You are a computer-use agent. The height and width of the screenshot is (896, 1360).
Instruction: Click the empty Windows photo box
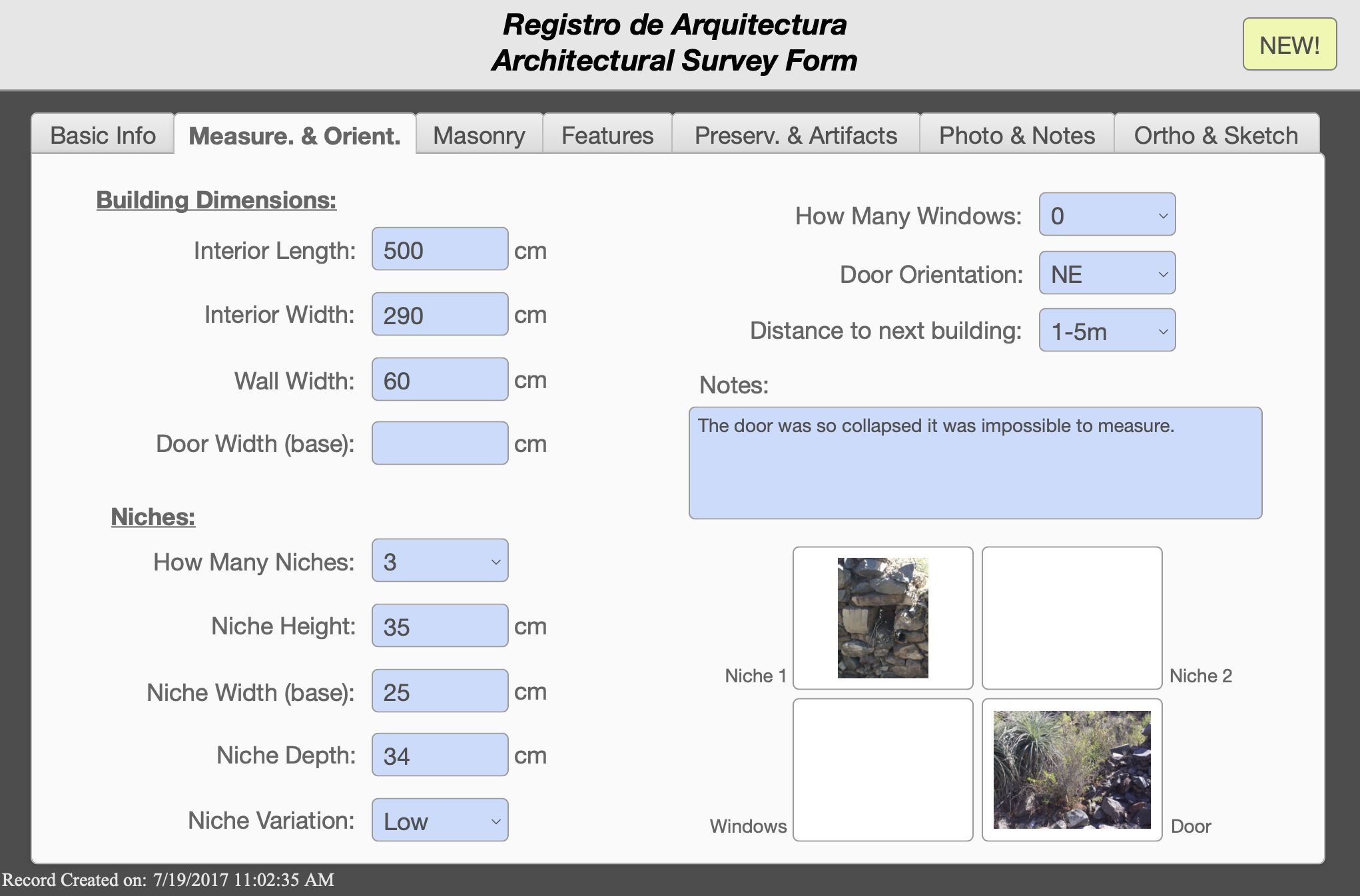click(882, 770)
